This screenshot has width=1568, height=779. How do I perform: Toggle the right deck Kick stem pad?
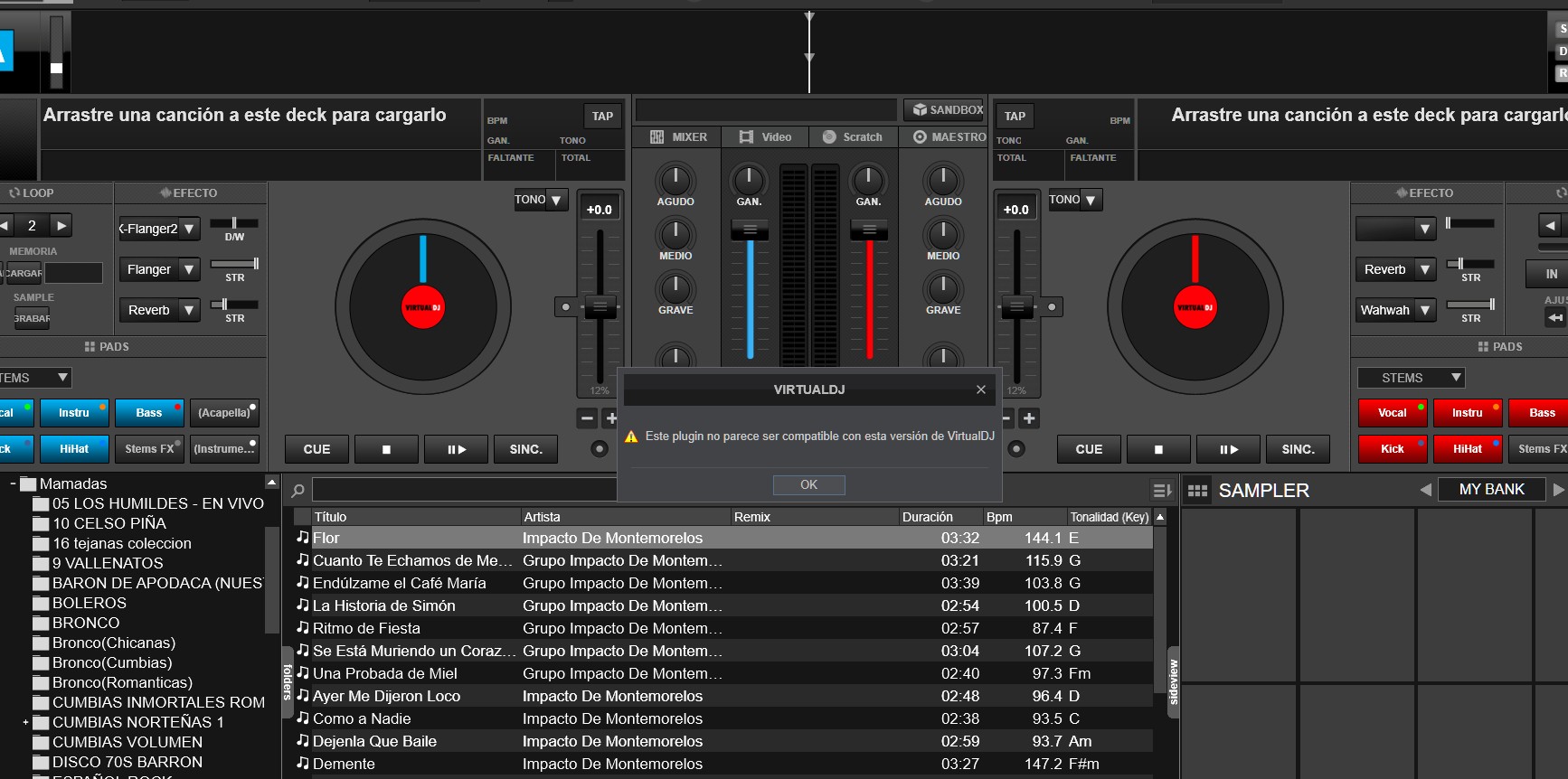1393,449
